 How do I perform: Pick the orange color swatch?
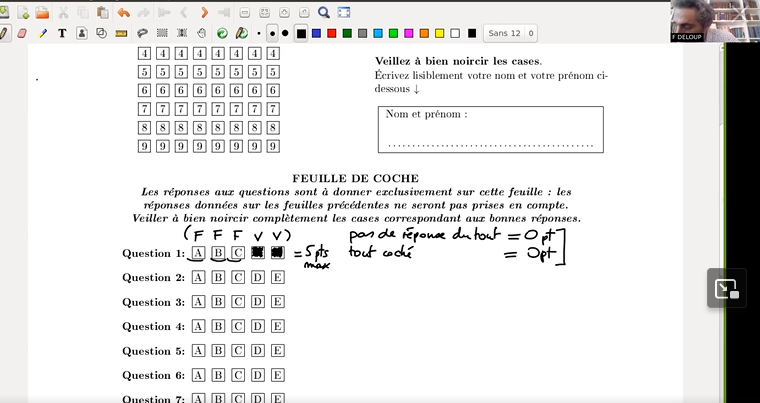click(x=424, y=33)
